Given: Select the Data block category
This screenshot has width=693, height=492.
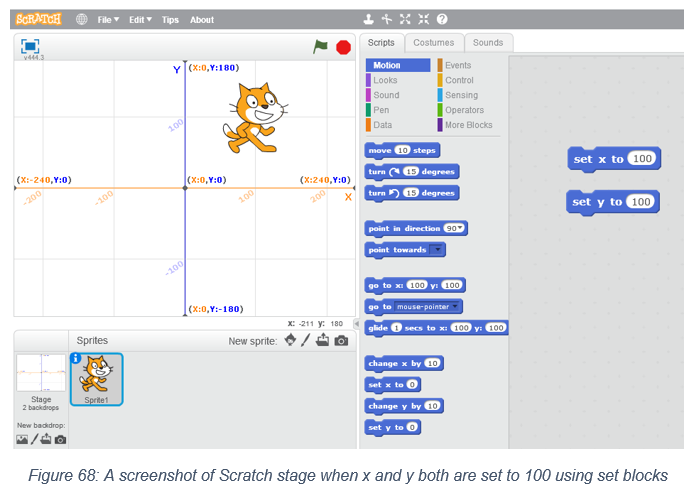Looking at the screenshot, I should coord(382,125).
